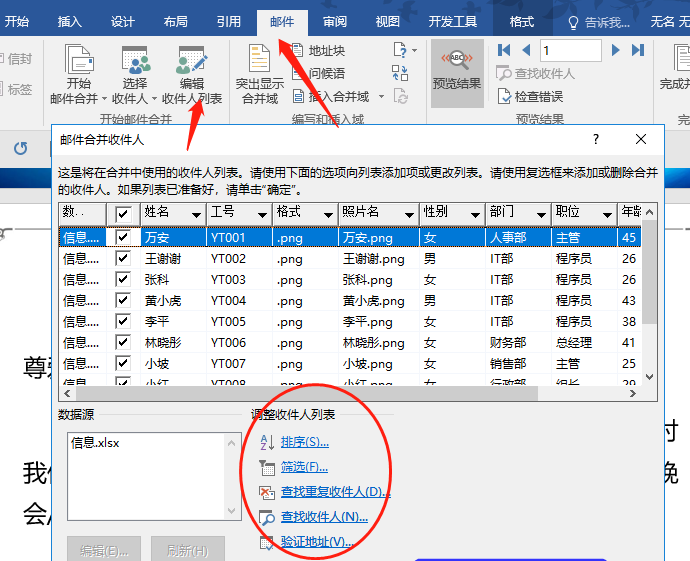Uncheck the checkbox for 李平
690x561 pixels.
click(x=123, y=322)
